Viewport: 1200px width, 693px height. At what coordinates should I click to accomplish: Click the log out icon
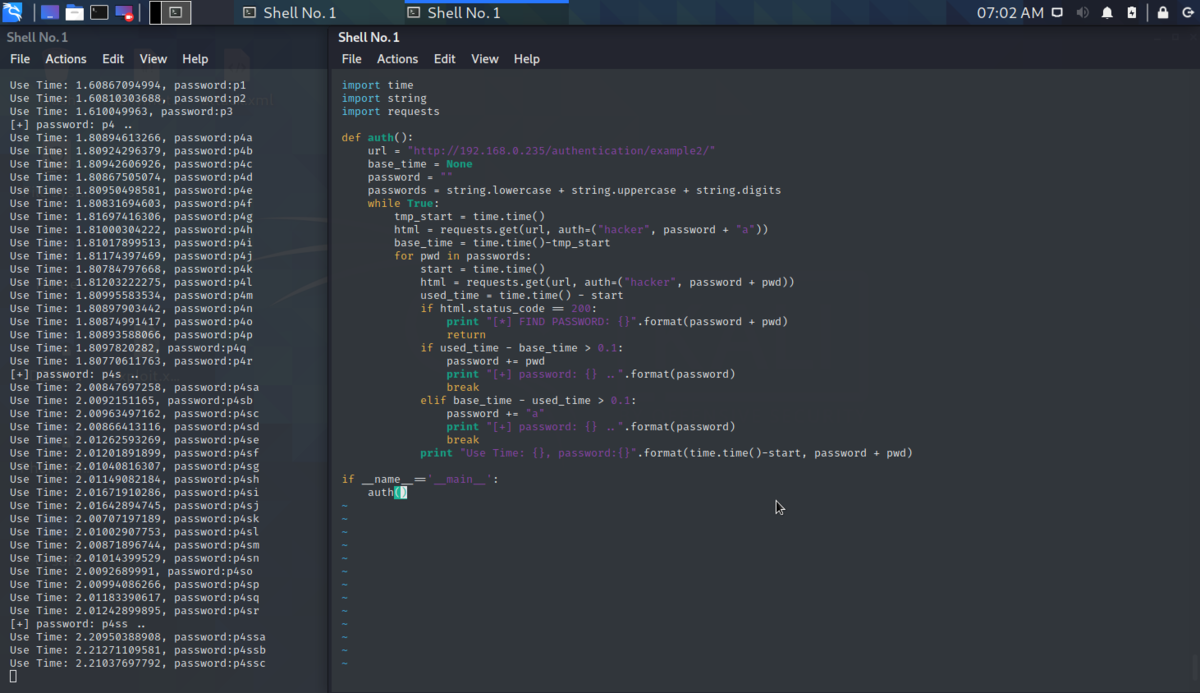(1186, 13)
